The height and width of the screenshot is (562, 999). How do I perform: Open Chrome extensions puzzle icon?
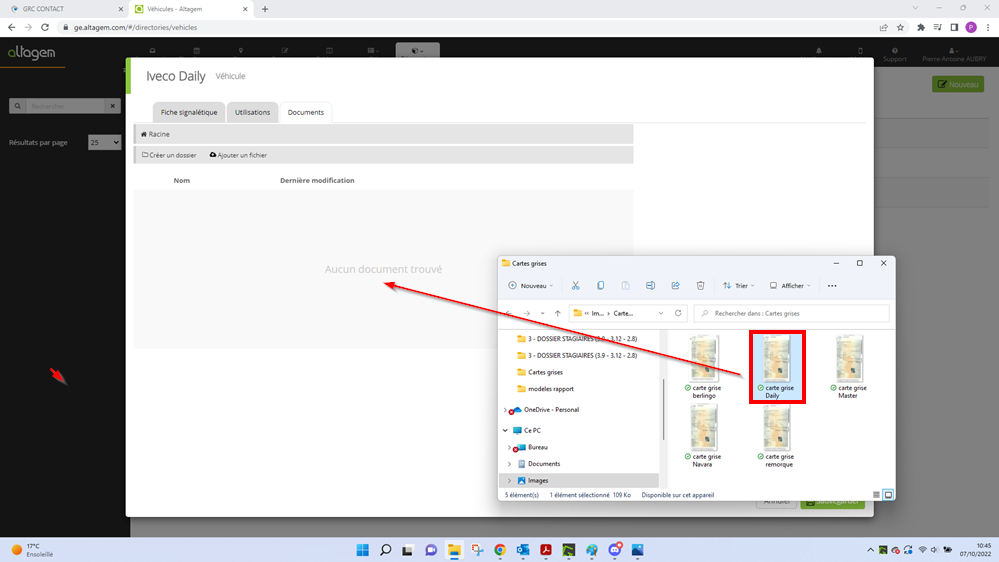click(x=921, y=27)
